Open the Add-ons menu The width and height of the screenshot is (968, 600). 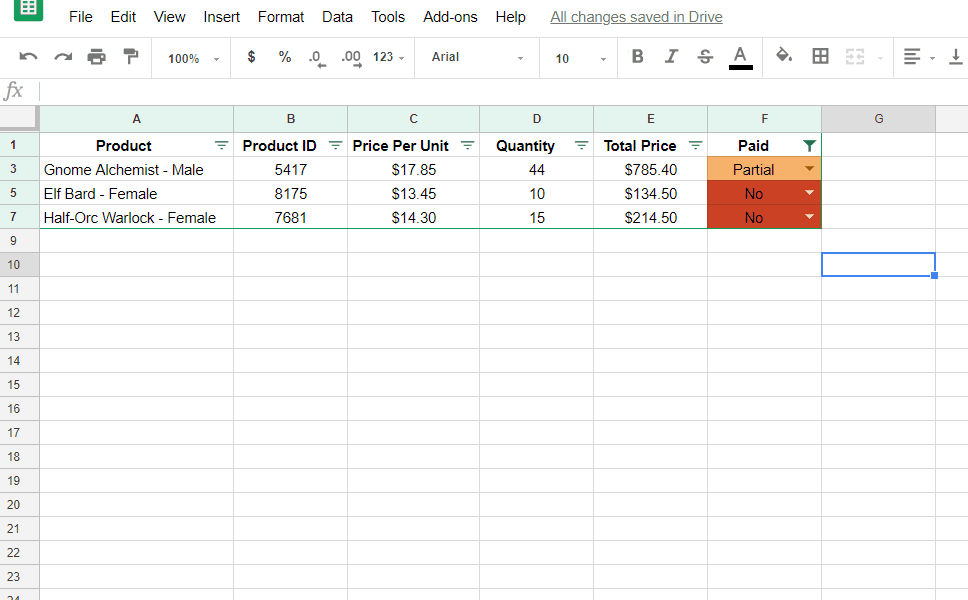(450, 17)
